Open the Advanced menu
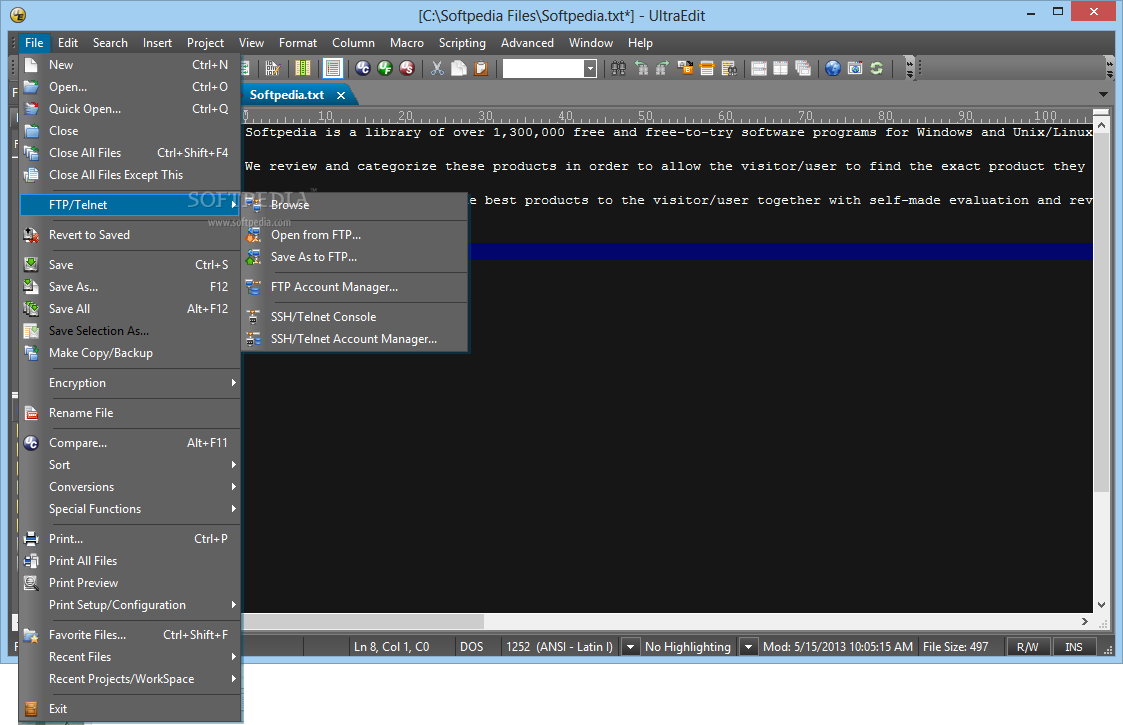The height and width of the screenshot is (725, 1123). [527, 43]
